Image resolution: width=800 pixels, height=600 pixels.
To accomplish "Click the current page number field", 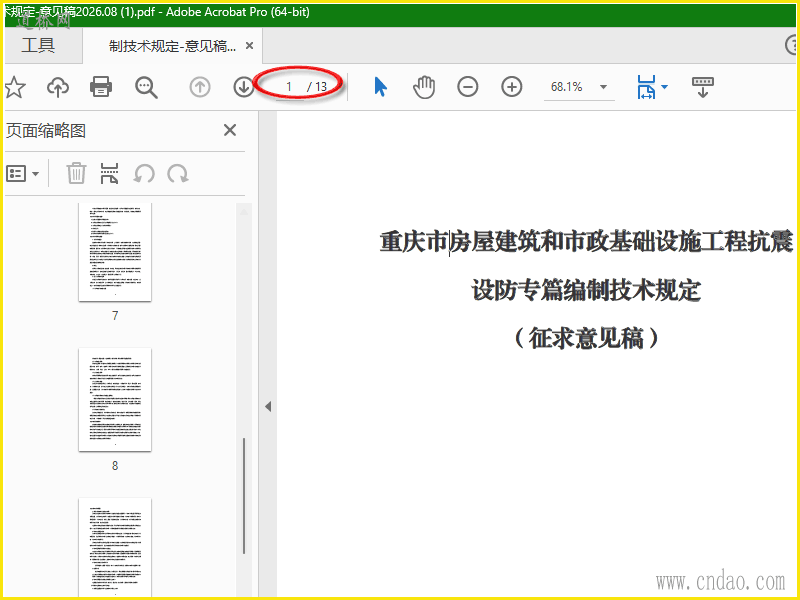I will (289, 87).
